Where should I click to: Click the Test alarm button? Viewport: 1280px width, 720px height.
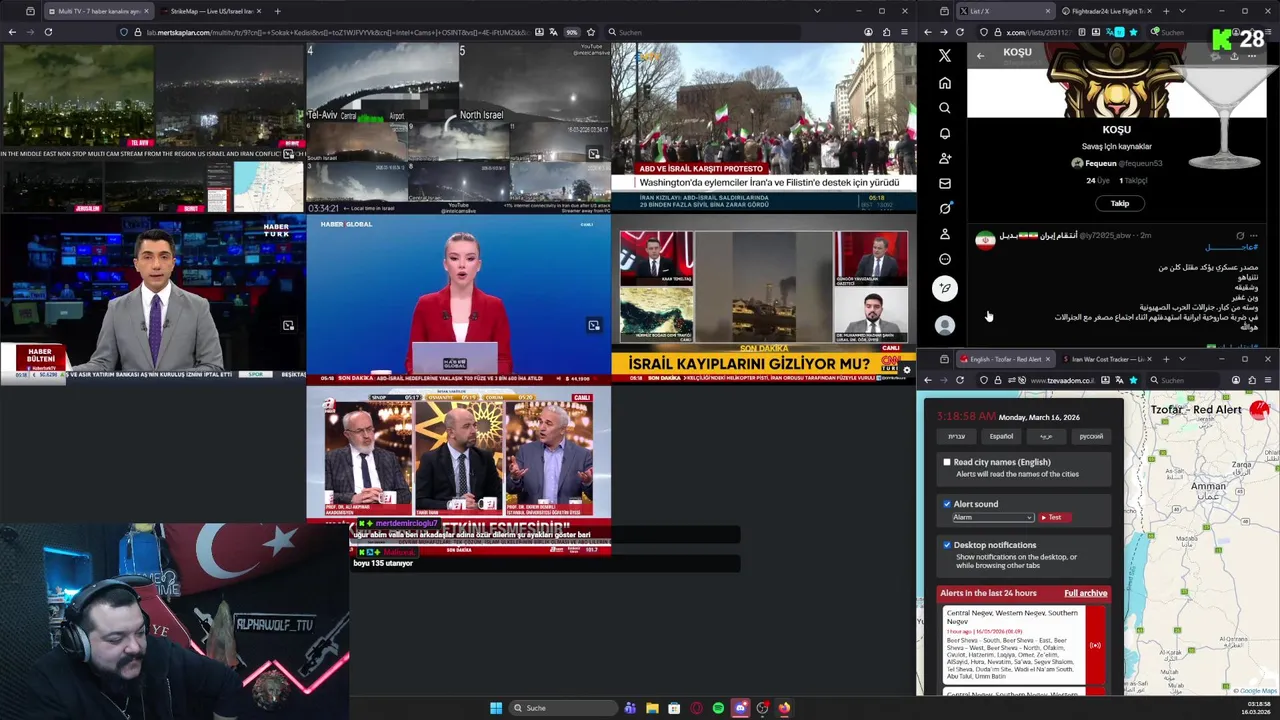(x=1054, y=517)
